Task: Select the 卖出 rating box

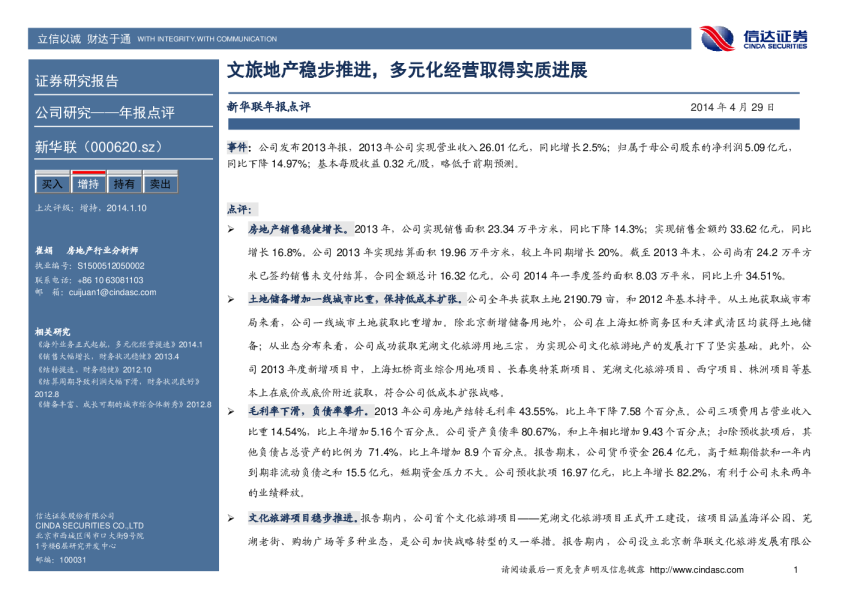Action: [160, 184]
